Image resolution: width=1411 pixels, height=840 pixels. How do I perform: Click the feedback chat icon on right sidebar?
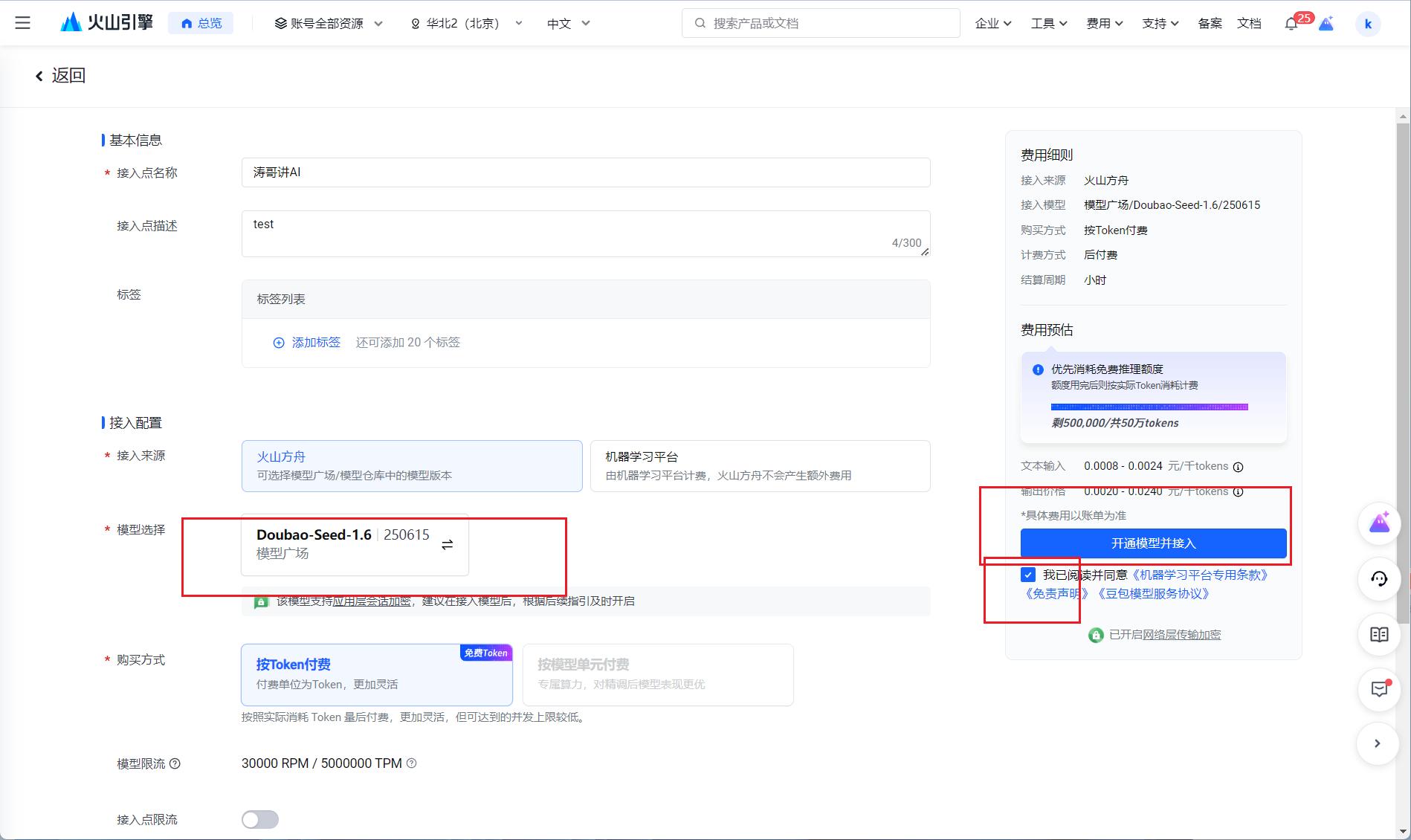[x=1379, y=689]
